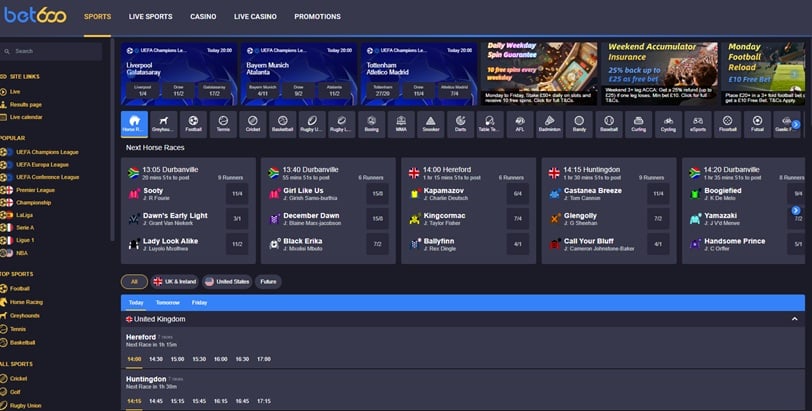Bet on Atletico Madrid at 7/4
Screen dimensions: 812x411
click(454, 91)
